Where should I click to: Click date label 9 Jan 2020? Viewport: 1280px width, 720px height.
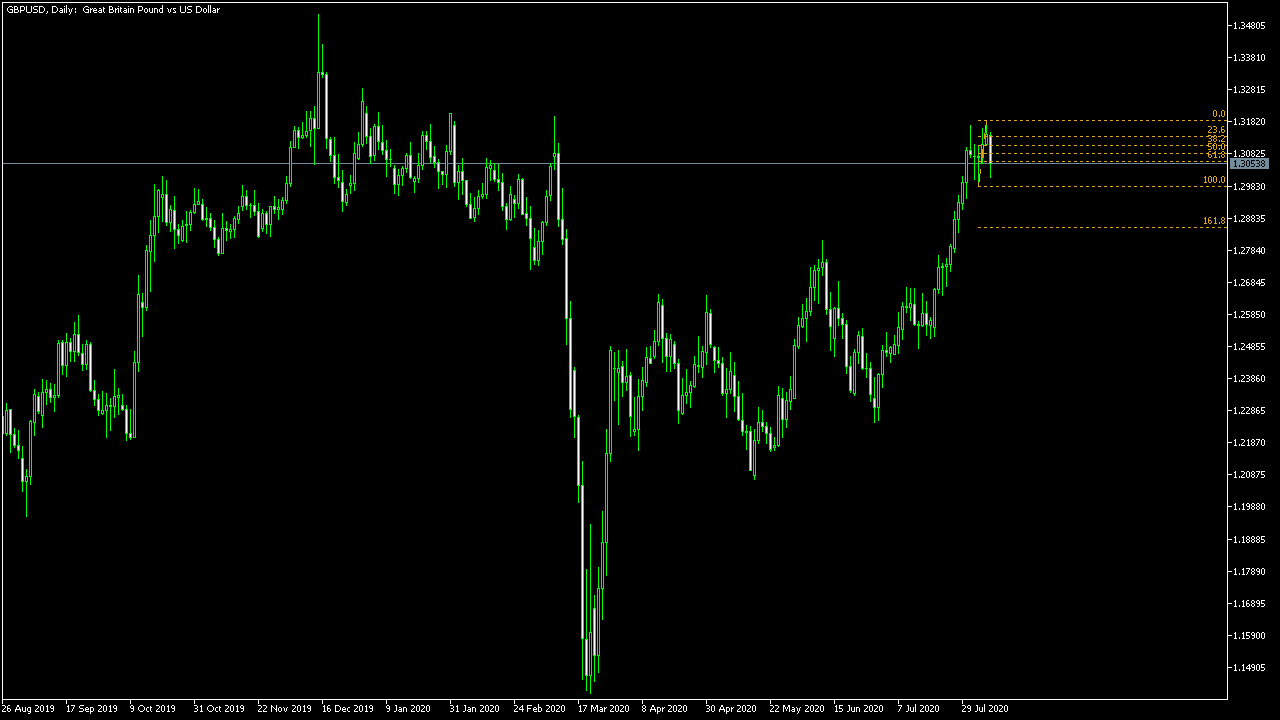coord(409,708)
